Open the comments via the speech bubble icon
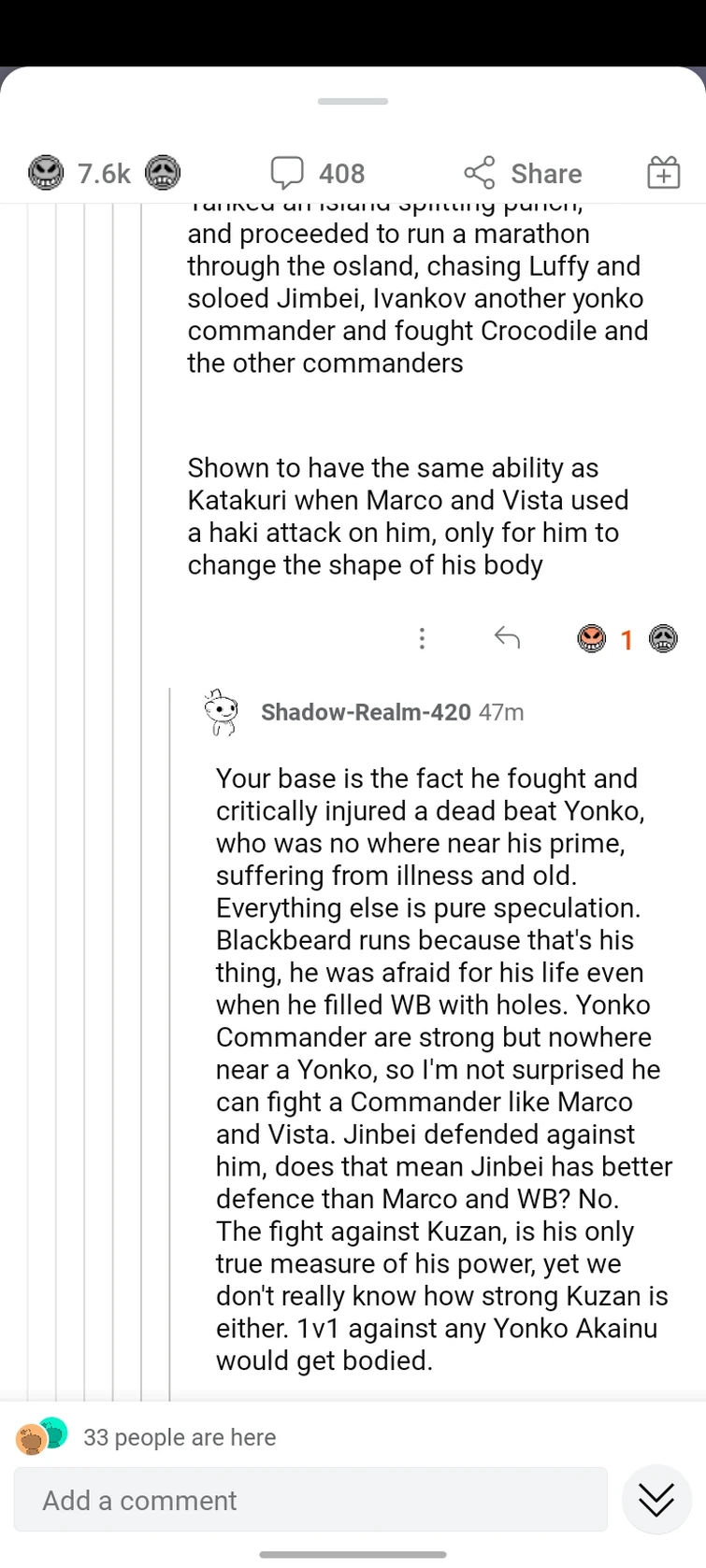The width and height of the screenshot is (706, 1568). pos(289,172)
